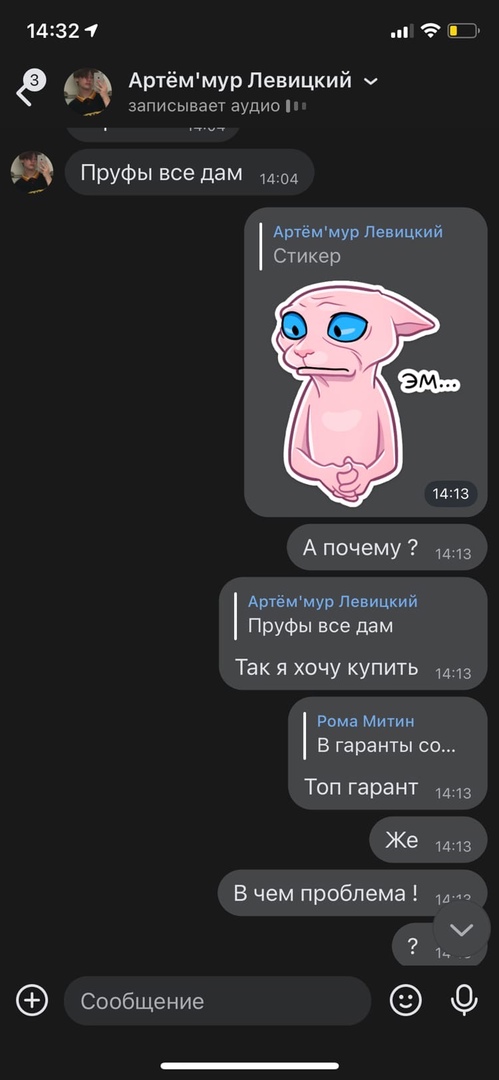Select the 'В чем проблема !' message

coord(352,893)
